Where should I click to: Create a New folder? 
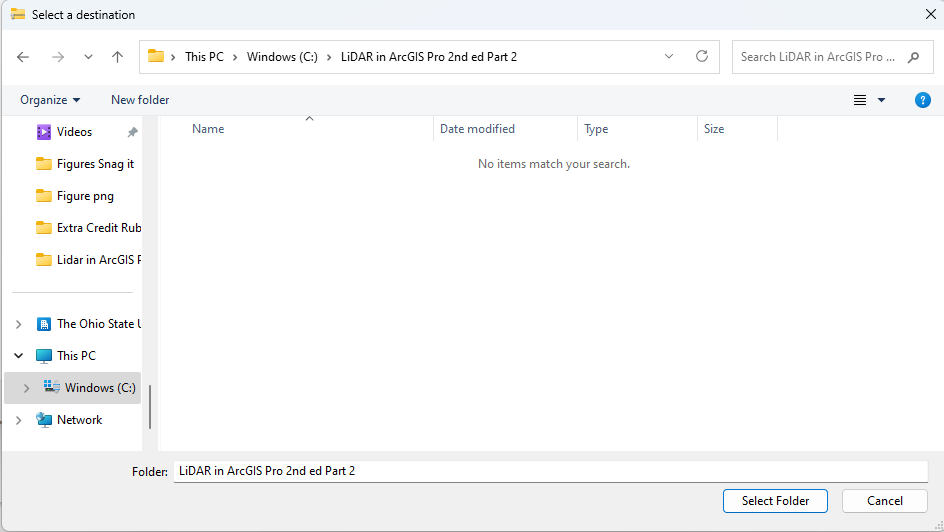[x=140, y=100]
